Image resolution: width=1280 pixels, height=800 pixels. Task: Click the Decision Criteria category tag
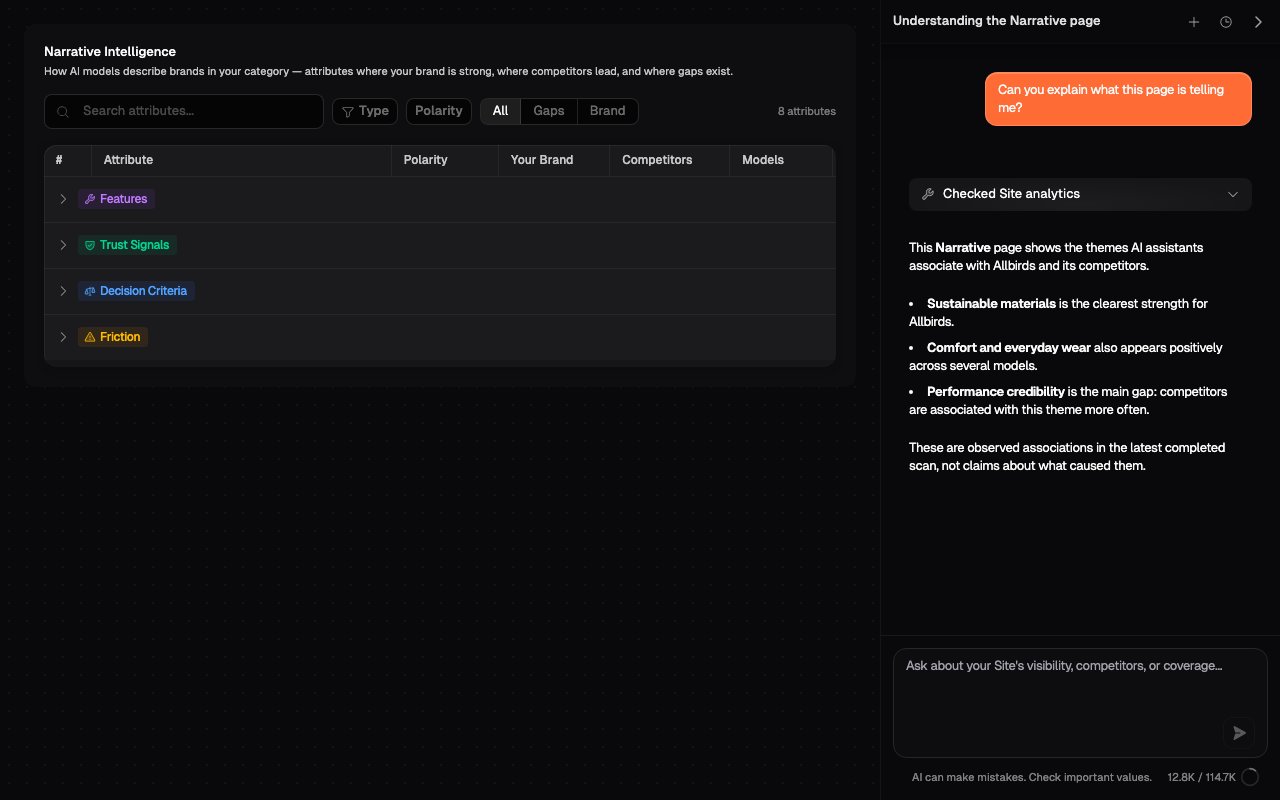136,291
